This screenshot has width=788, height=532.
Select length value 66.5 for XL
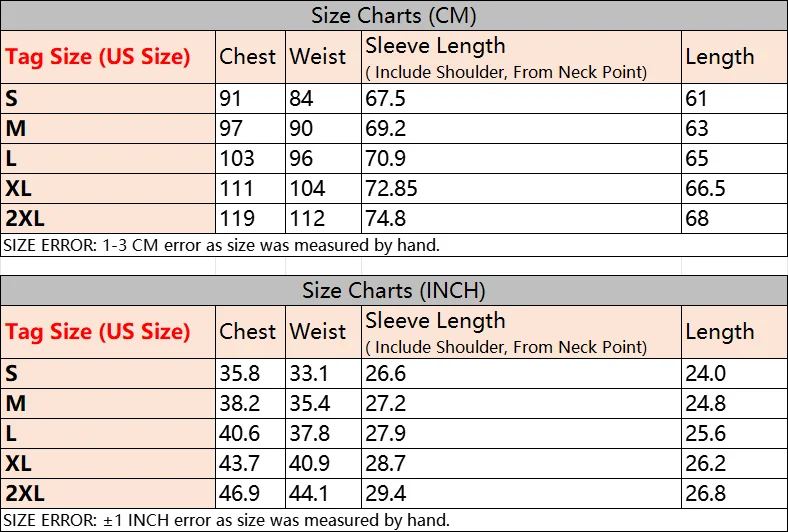coord(705,188)
